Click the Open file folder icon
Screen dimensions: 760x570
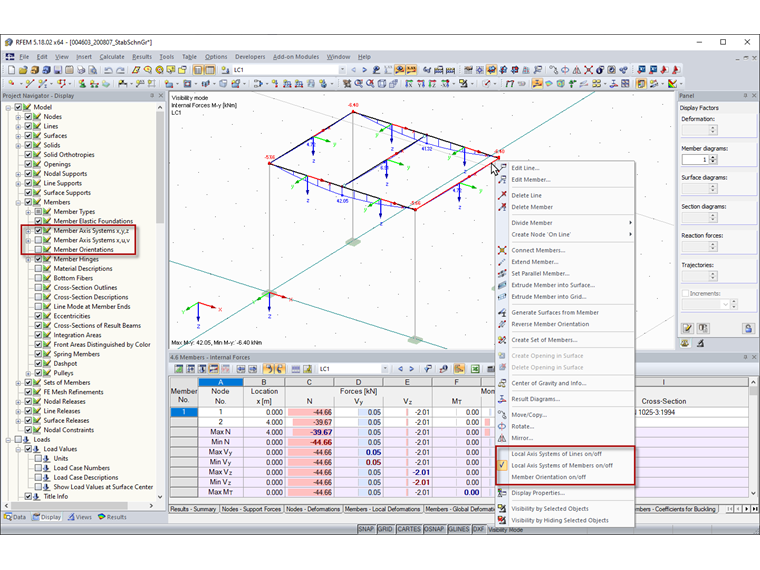click(x=23, y=70)
